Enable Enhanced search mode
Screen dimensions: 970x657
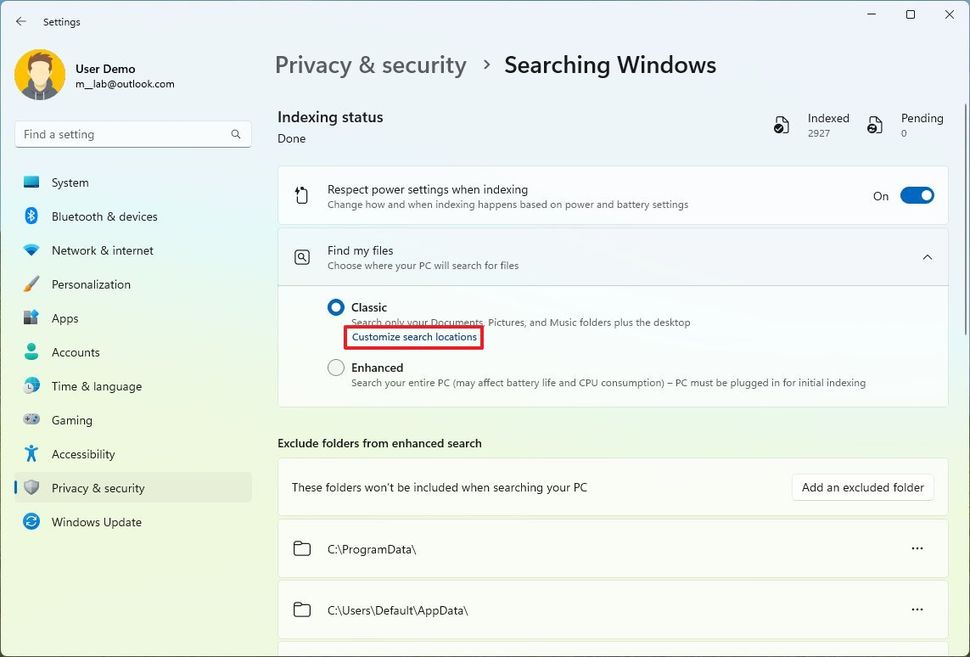pyautogui.click(x=336, y=367)
